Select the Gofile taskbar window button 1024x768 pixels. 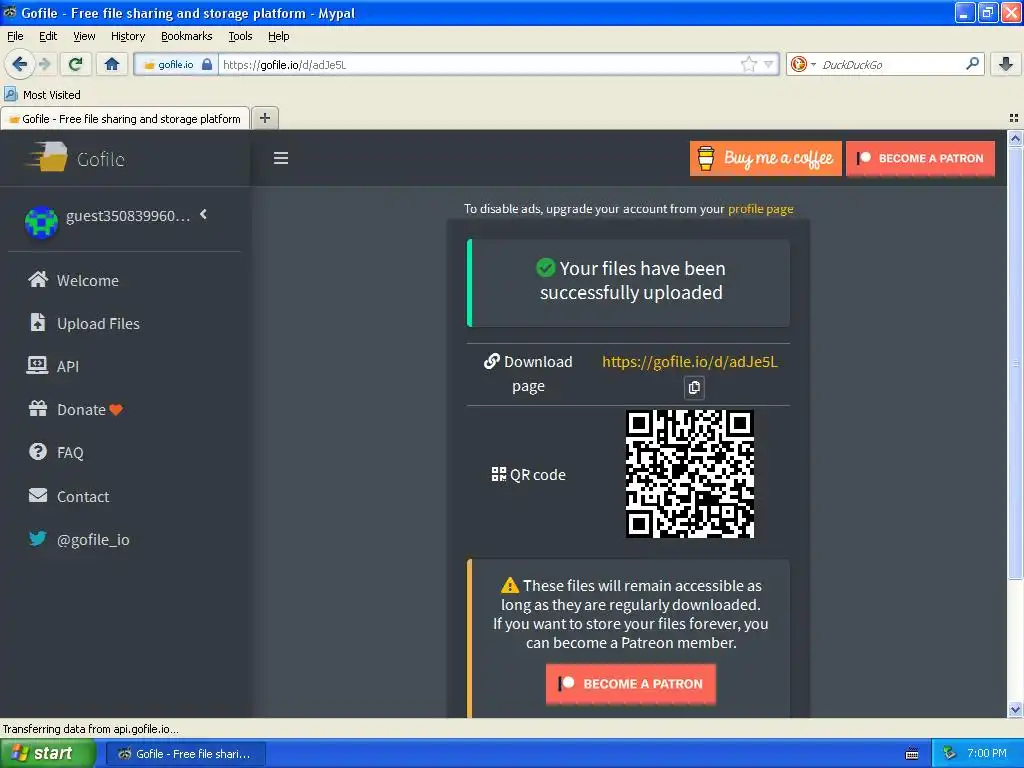coord(185,754)
